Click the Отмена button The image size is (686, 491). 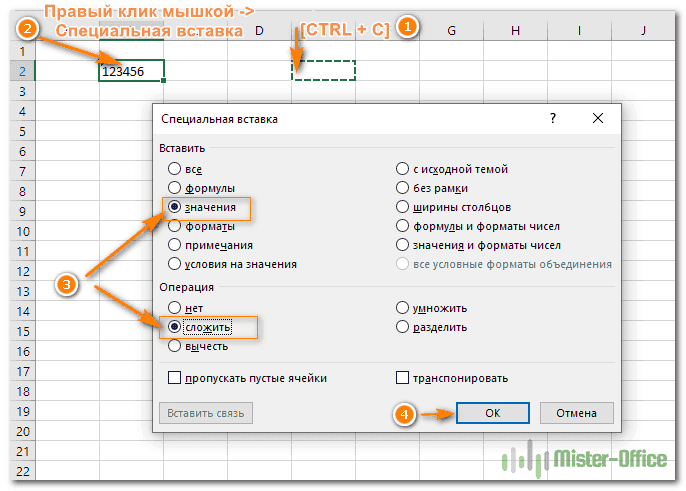[x=576, y=412]
